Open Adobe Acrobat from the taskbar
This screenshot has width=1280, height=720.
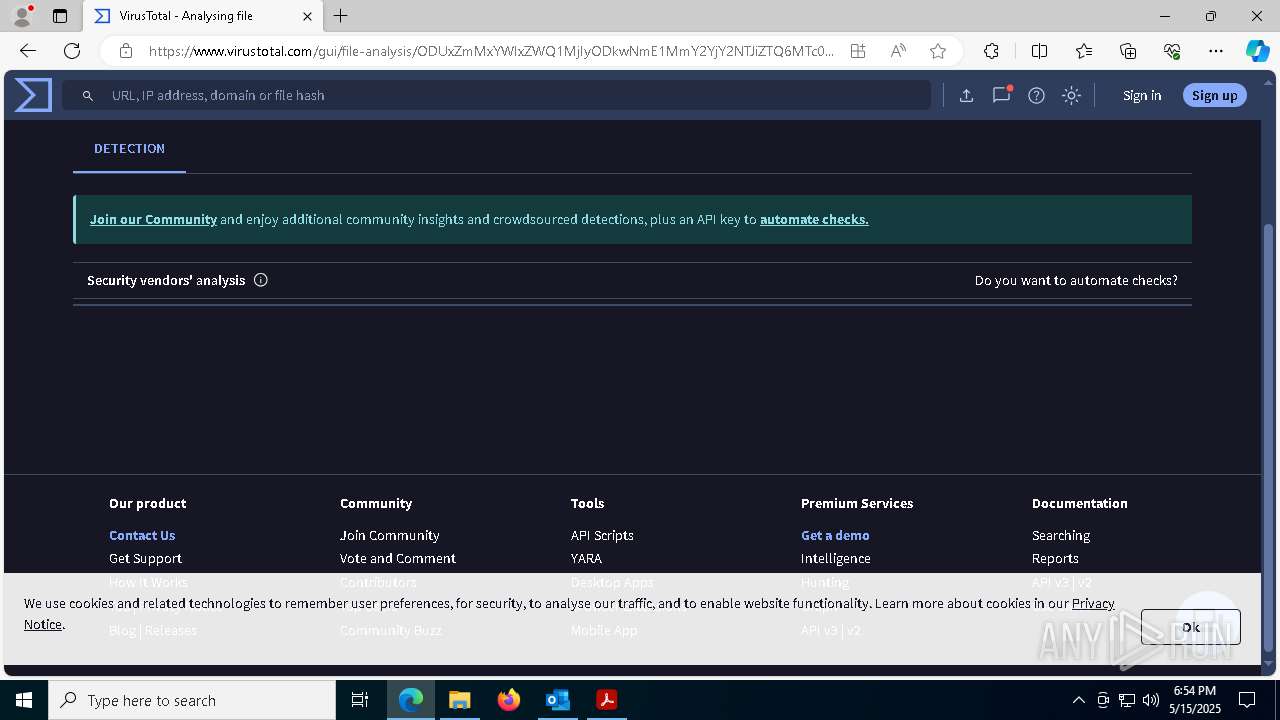click(x=606, y=700)
